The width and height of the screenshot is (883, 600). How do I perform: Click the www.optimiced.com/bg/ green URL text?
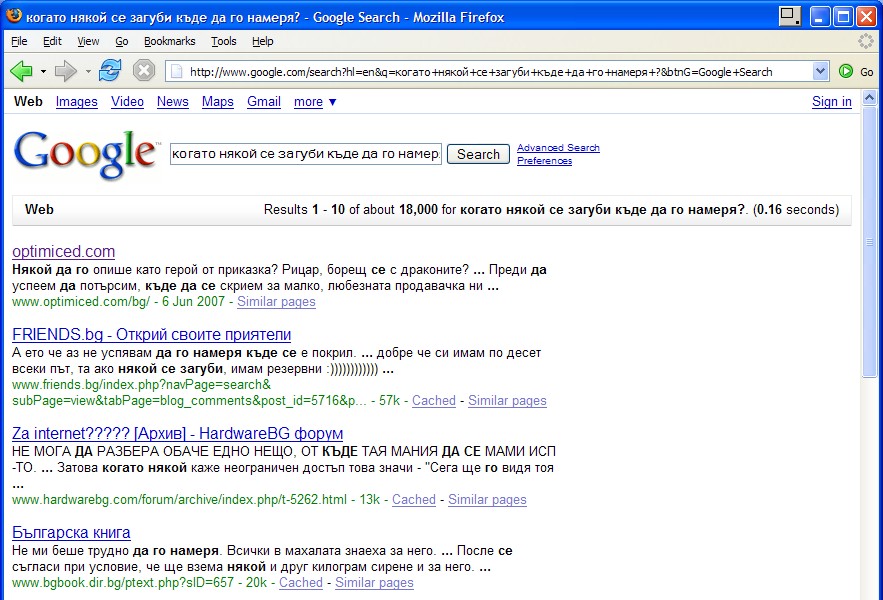click(x=81, y=302)
